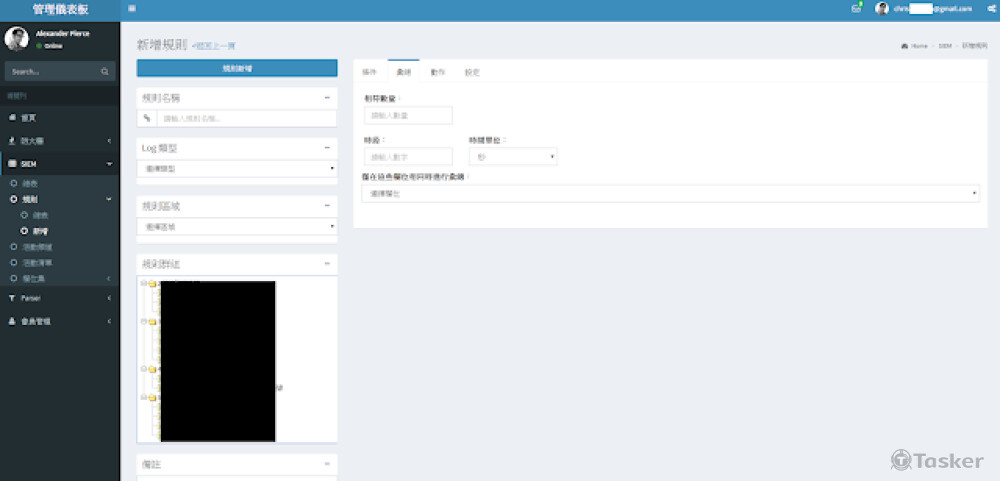Screen dimensions: 1000x481
Task: Focus the 時段 number input
Action: pyautogui.click(x=408, y=156)
